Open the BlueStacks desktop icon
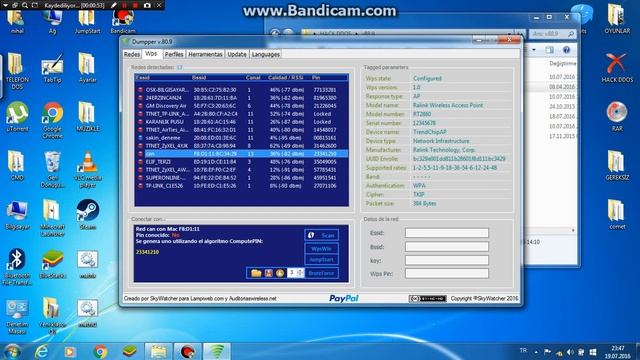This screenshot has width=640, height=360. (x=53, y=264)
